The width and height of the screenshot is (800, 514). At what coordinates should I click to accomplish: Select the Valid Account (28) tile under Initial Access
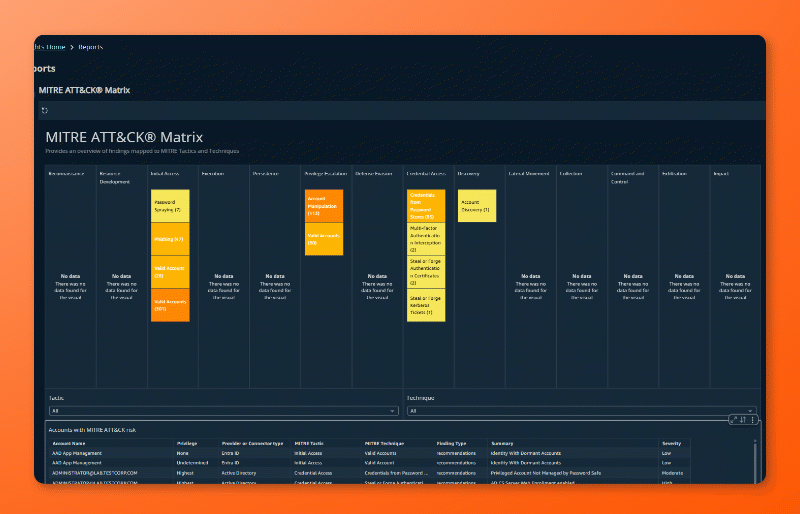tap(170, 272)
